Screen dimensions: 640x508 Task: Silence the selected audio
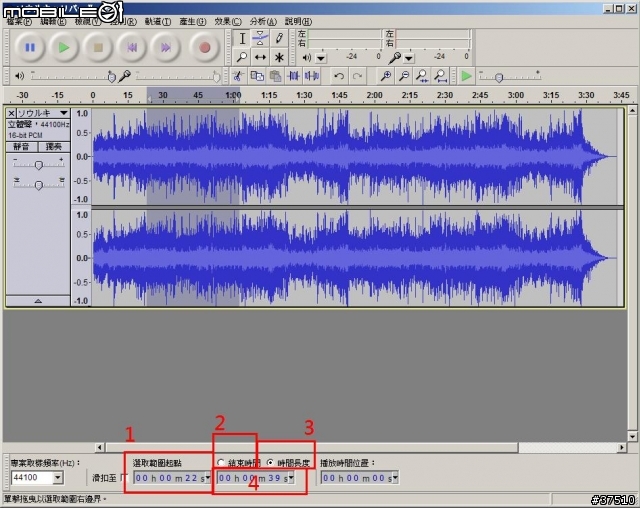coord(312,76)
